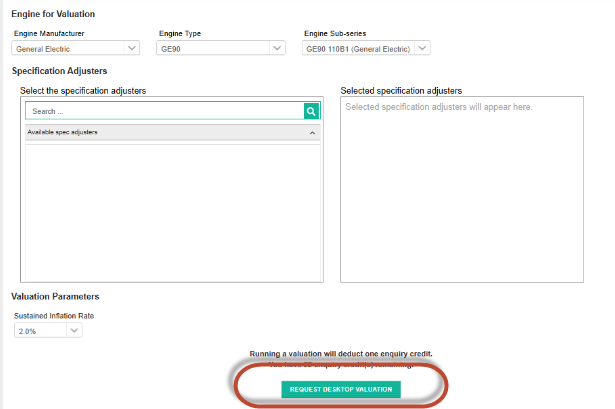Viewport: 615px width, 409px height.
Task: Open the Engine Manufacturer dropdown arrow
Action: click(132, 47)
